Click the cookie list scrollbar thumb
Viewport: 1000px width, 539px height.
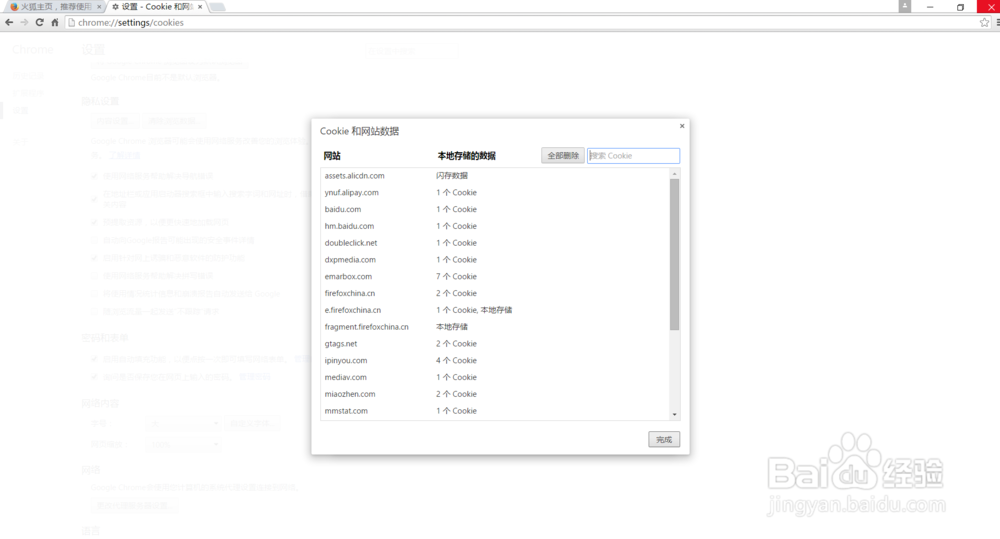point(674,254)
